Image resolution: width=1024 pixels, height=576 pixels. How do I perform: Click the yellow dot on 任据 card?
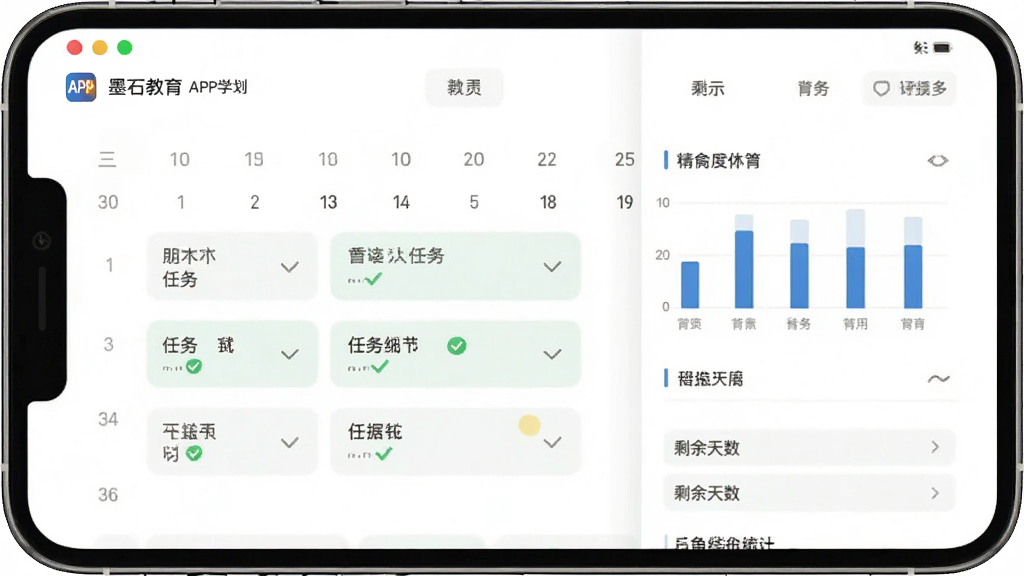(529, 425)
